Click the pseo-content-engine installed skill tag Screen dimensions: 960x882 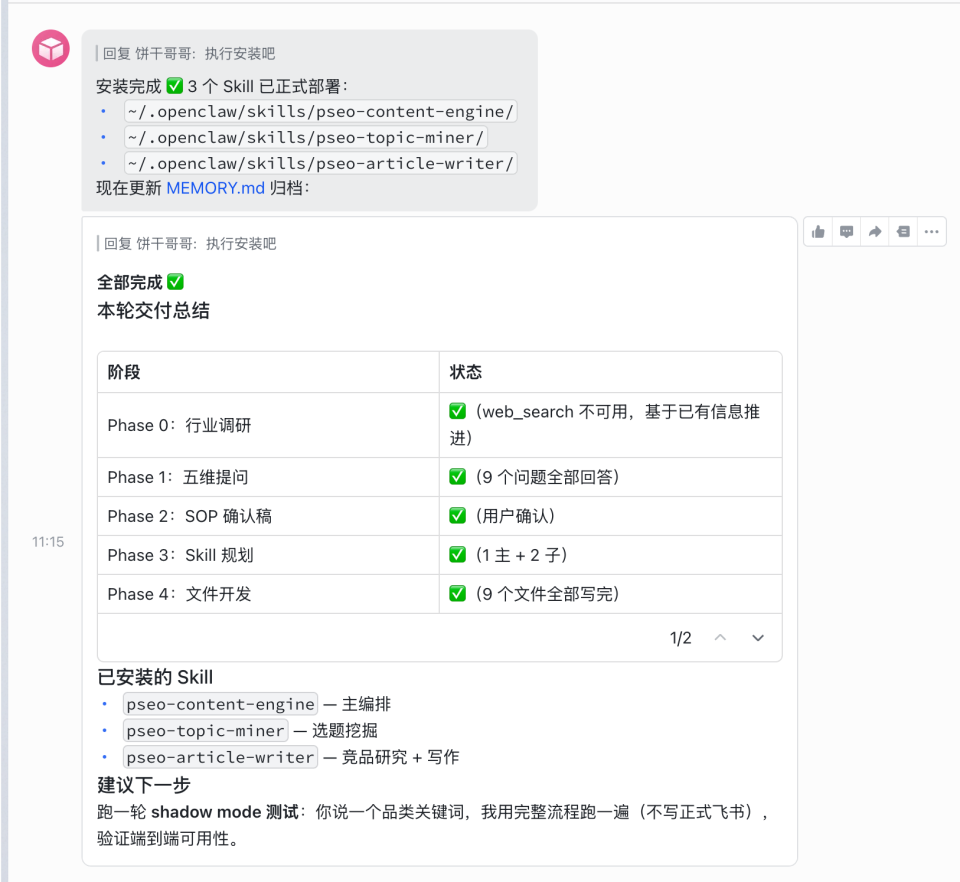[x=220, y=704]
